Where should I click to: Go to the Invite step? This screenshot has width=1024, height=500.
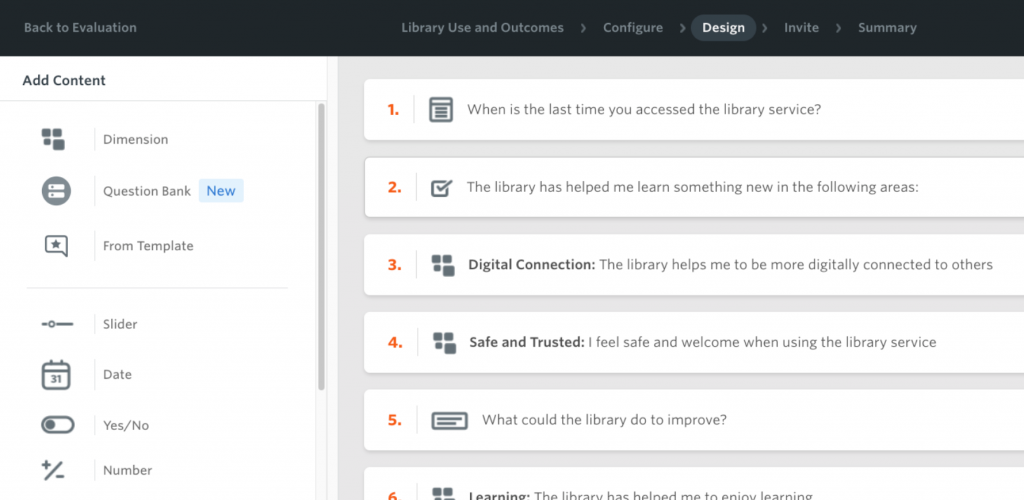801,28
